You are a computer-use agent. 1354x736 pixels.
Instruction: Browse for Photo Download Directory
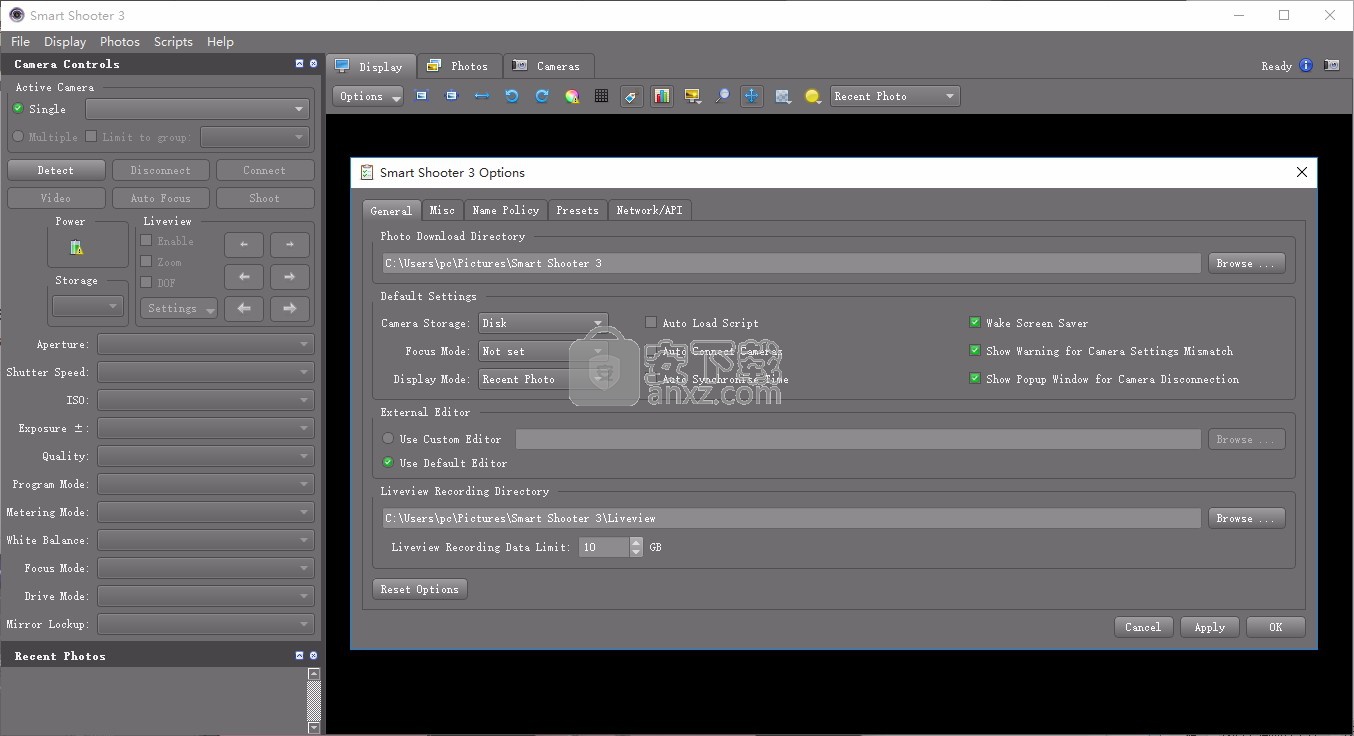(x=1246, y=263)
